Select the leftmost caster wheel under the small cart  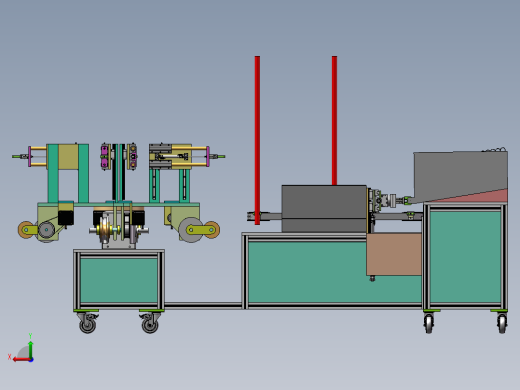click(87, 325)
